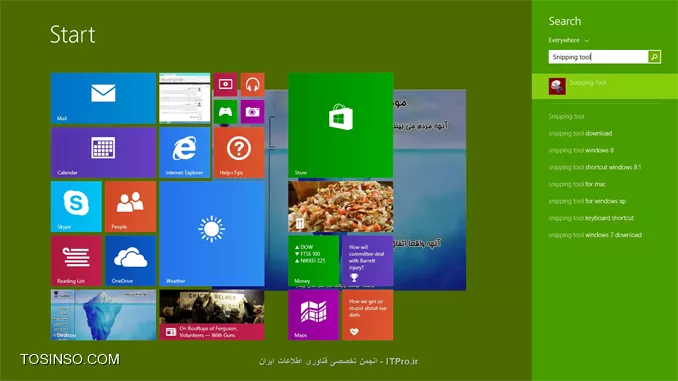
Task: Select suggestion "snipping tool for windows xp"
Action: point(587,201)
